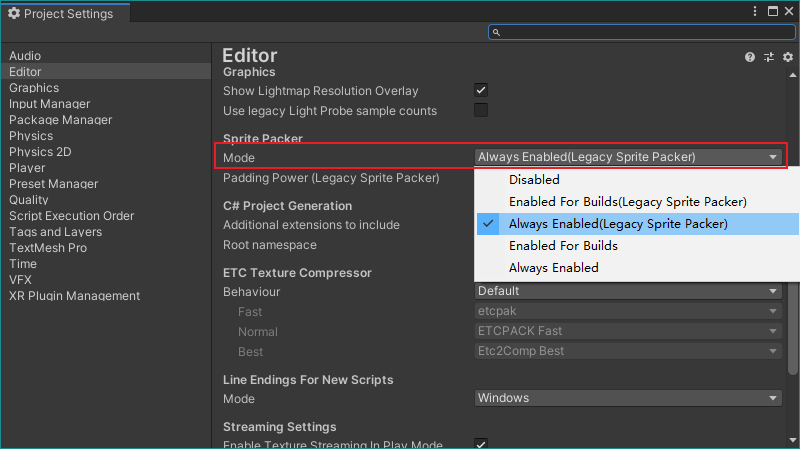This screenshot has width=800, height=449.
Task: Toggle Show Lightmap Resolution Overlay checkbox
Action: pos(481,91)
